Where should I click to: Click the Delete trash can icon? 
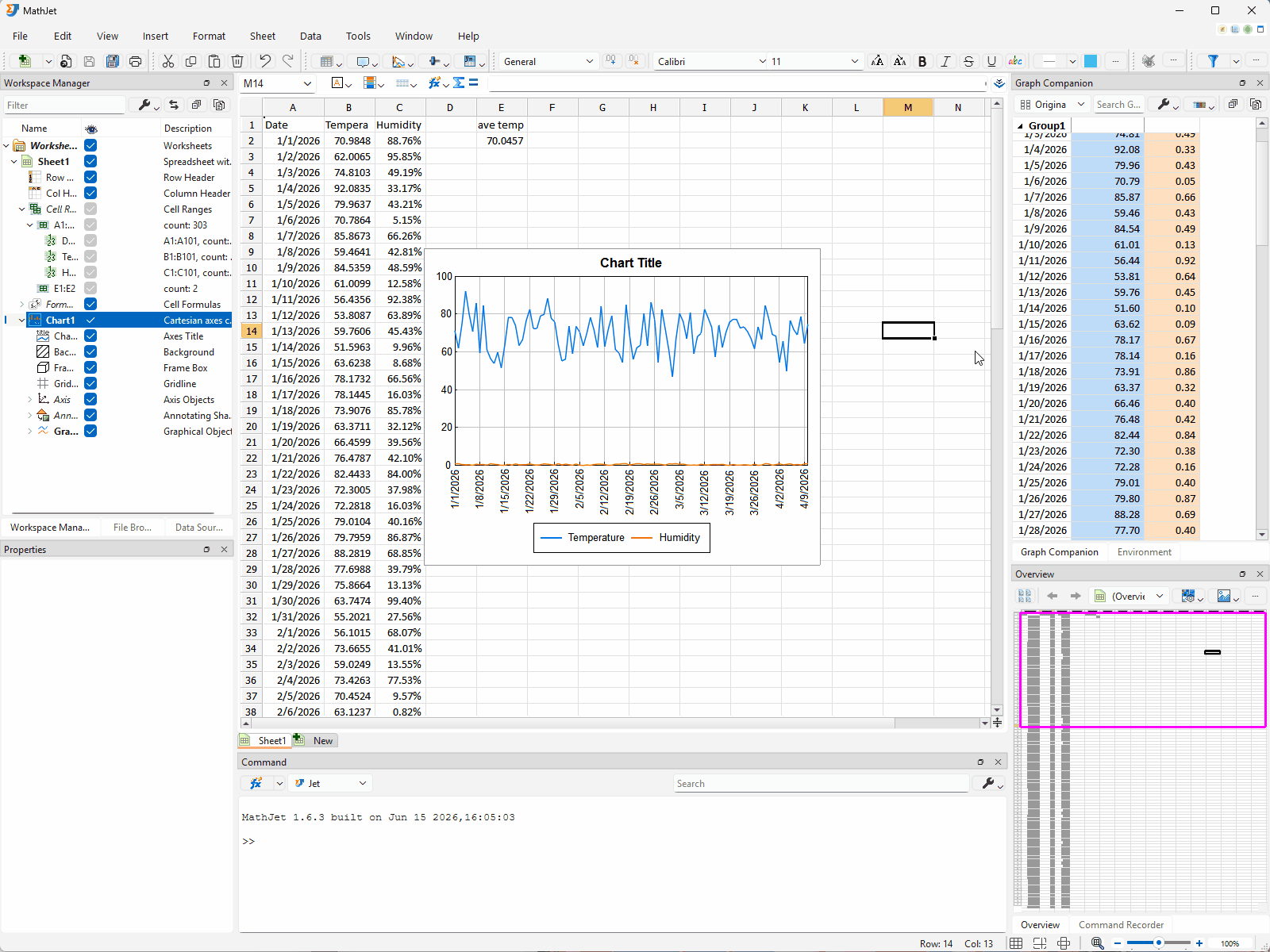pos(237,61)
